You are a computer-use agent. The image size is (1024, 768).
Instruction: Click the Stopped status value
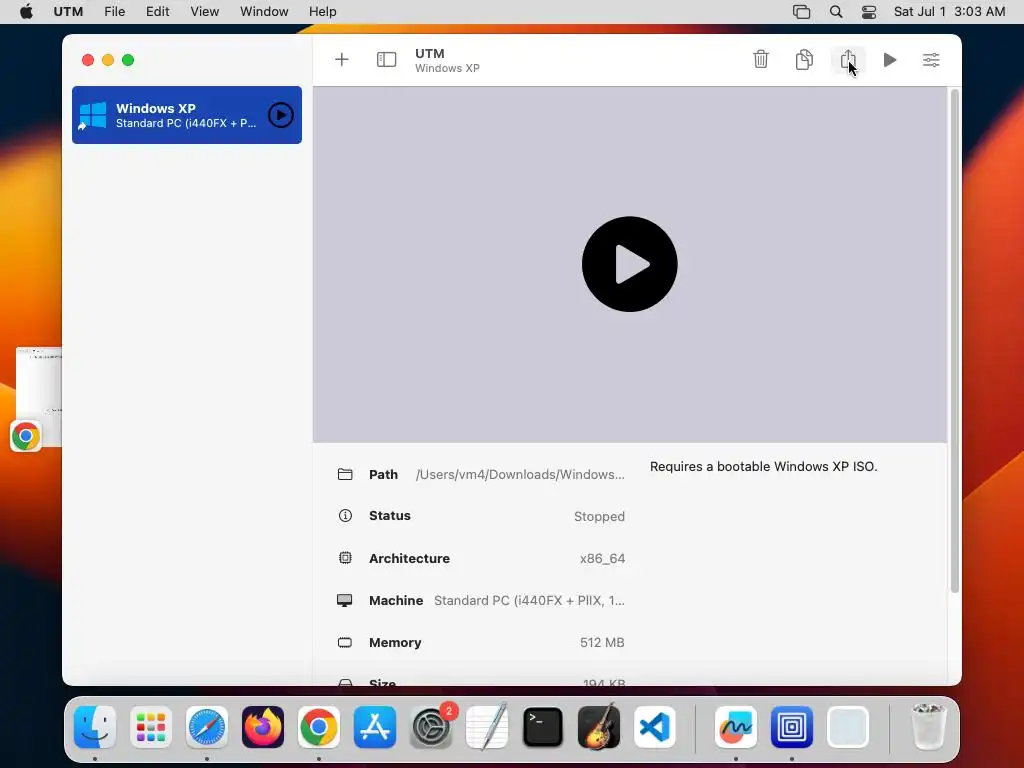(x=600, y=517)
